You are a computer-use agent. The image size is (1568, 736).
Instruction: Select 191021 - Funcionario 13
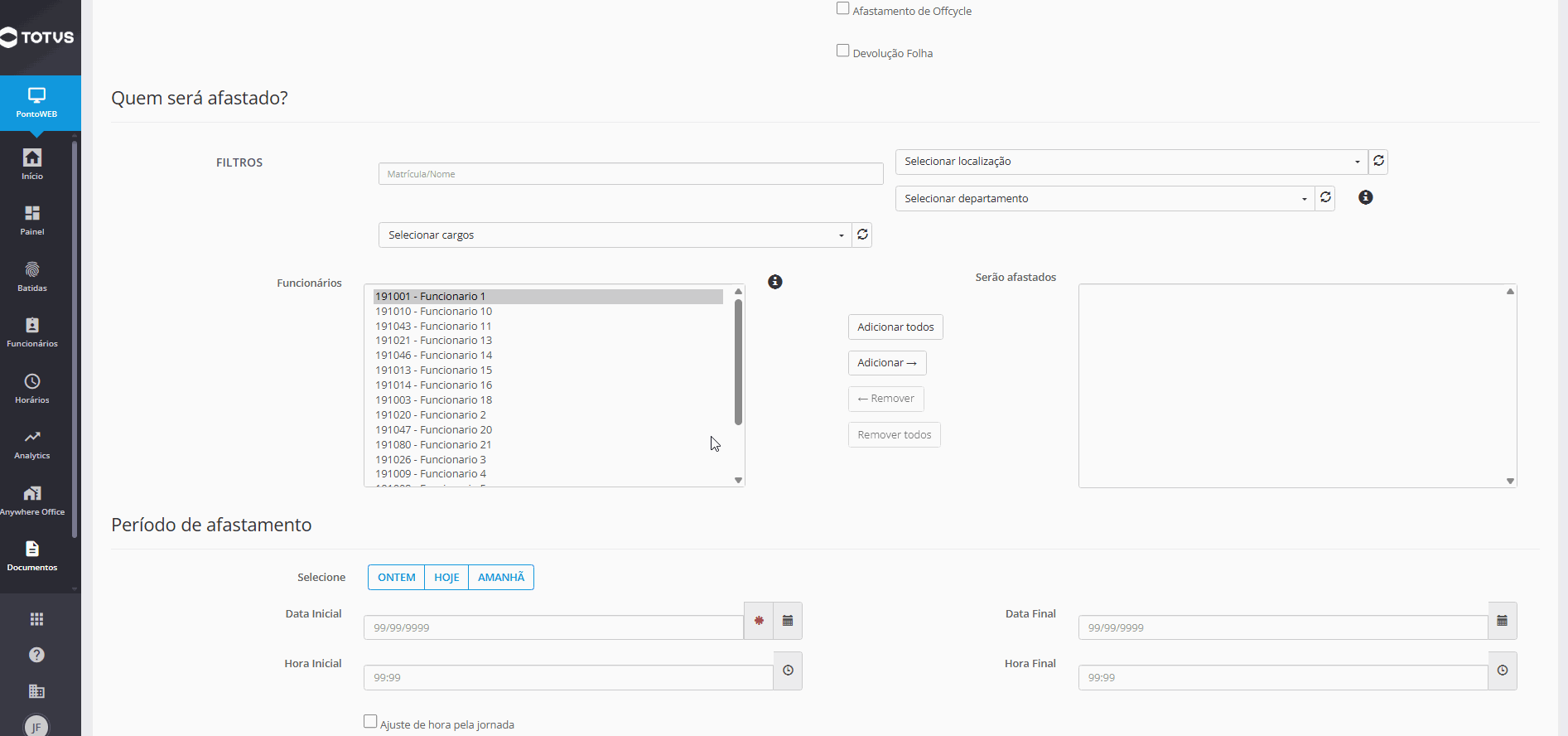(548, 341)
